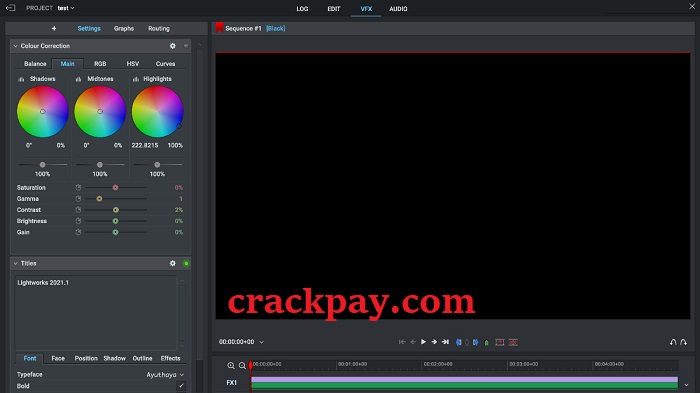Switch to the AUDIO workspace tab
This screenshot has height=393, width=700.
tap(398, 8)
